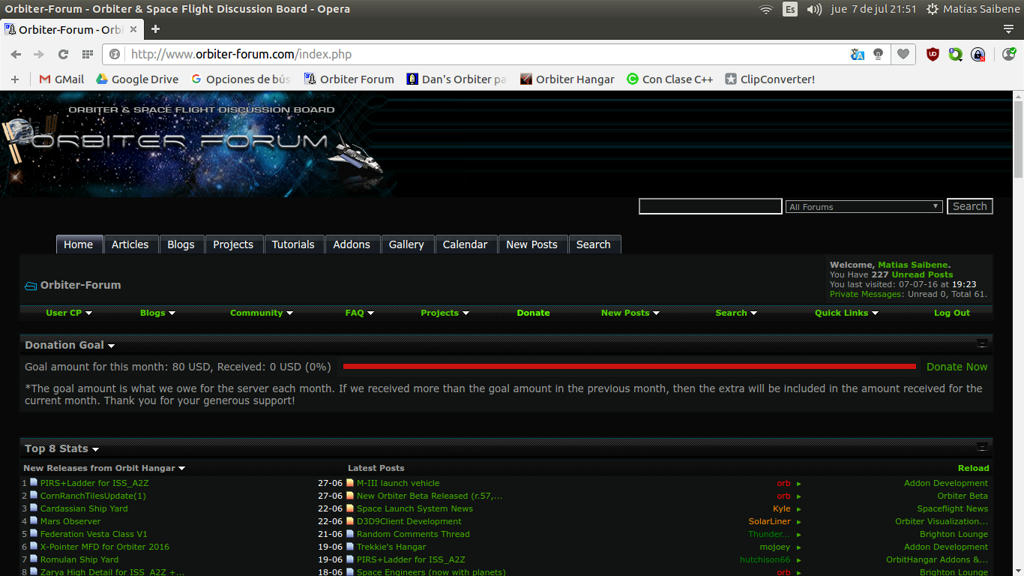Open PIRS+Ladder for ISS_A2Z in New Releases
1024x576 pixels.
point(94,483)
